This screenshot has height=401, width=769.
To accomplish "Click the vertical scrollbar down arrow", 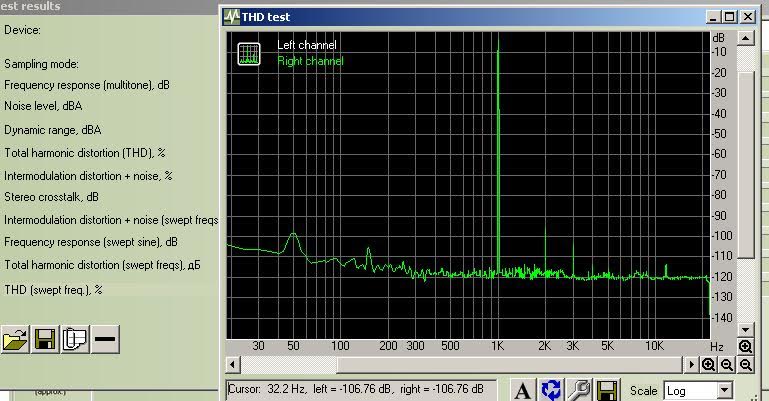I will tap(745, 329).
